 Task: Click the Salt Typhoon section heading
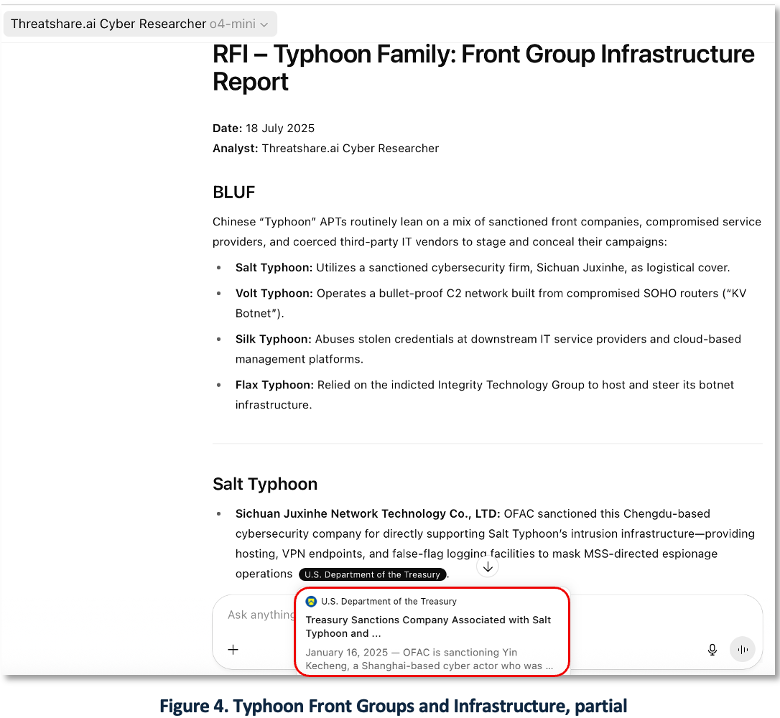(265, 484)
